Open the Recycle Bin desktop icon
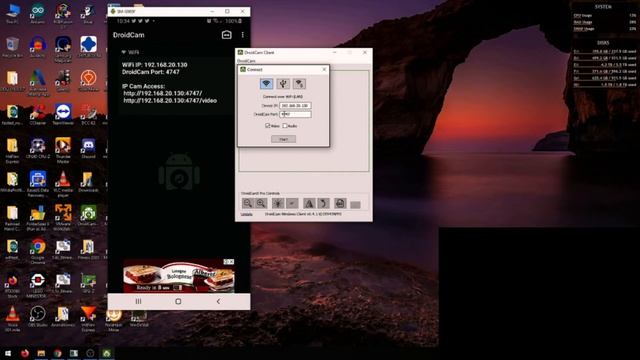This screenshot has height=360, width=640. tap(12, 47)
